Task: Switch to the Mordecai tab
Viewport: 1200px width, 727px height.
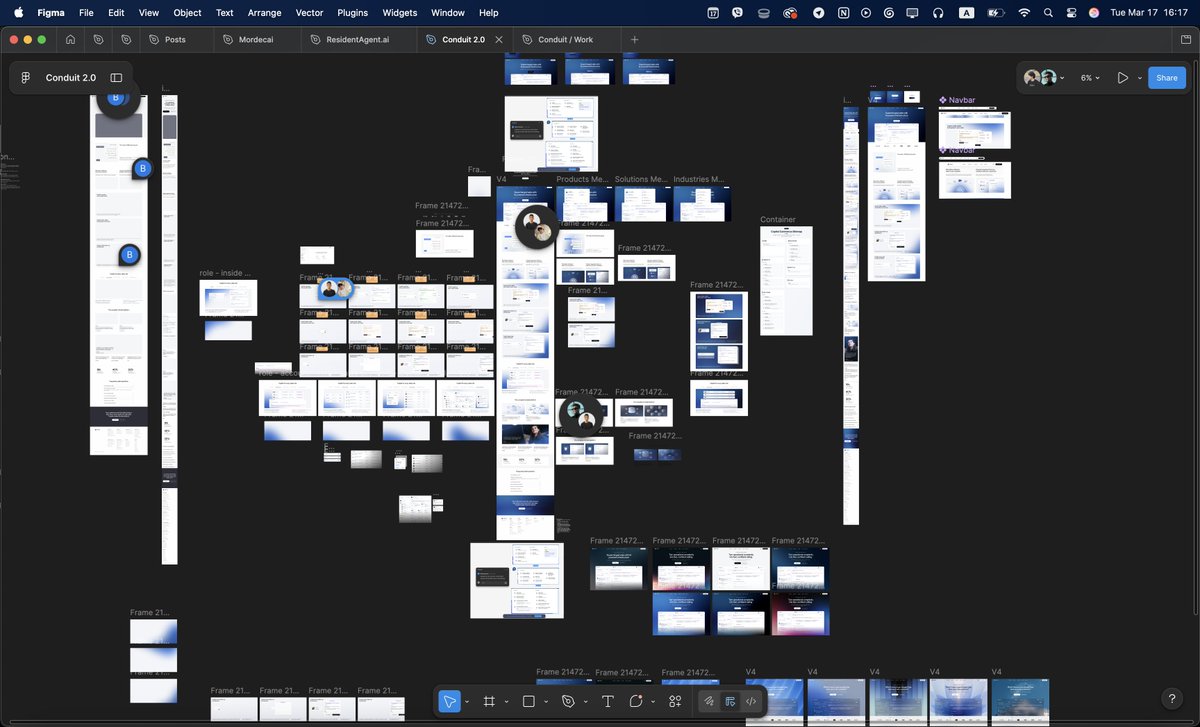Action: pyautogui.click(x=256, y=39)
